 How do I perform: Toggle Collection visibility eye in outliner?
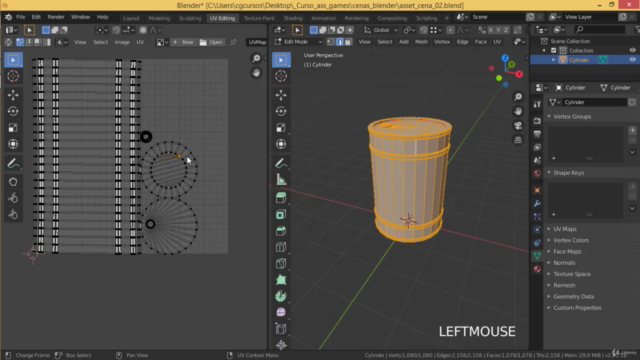click(x=632, y=50)
